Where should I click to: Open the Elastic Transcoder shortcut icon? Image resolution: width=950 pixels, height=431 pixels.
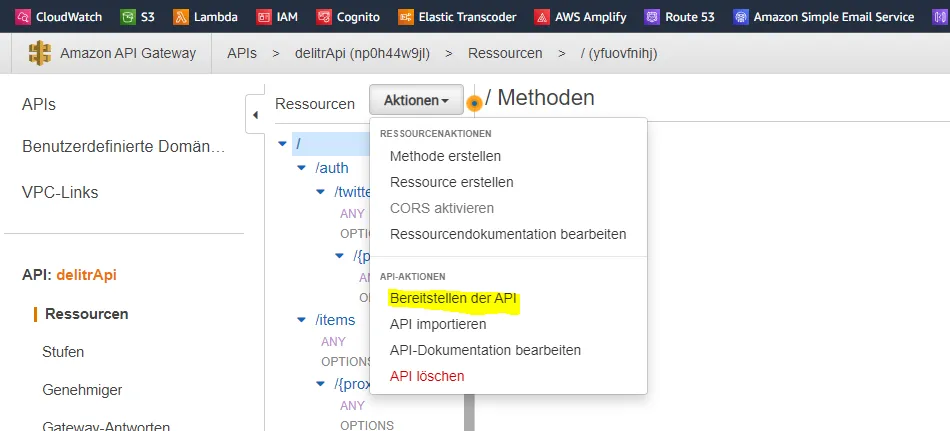tap(405, 16)
